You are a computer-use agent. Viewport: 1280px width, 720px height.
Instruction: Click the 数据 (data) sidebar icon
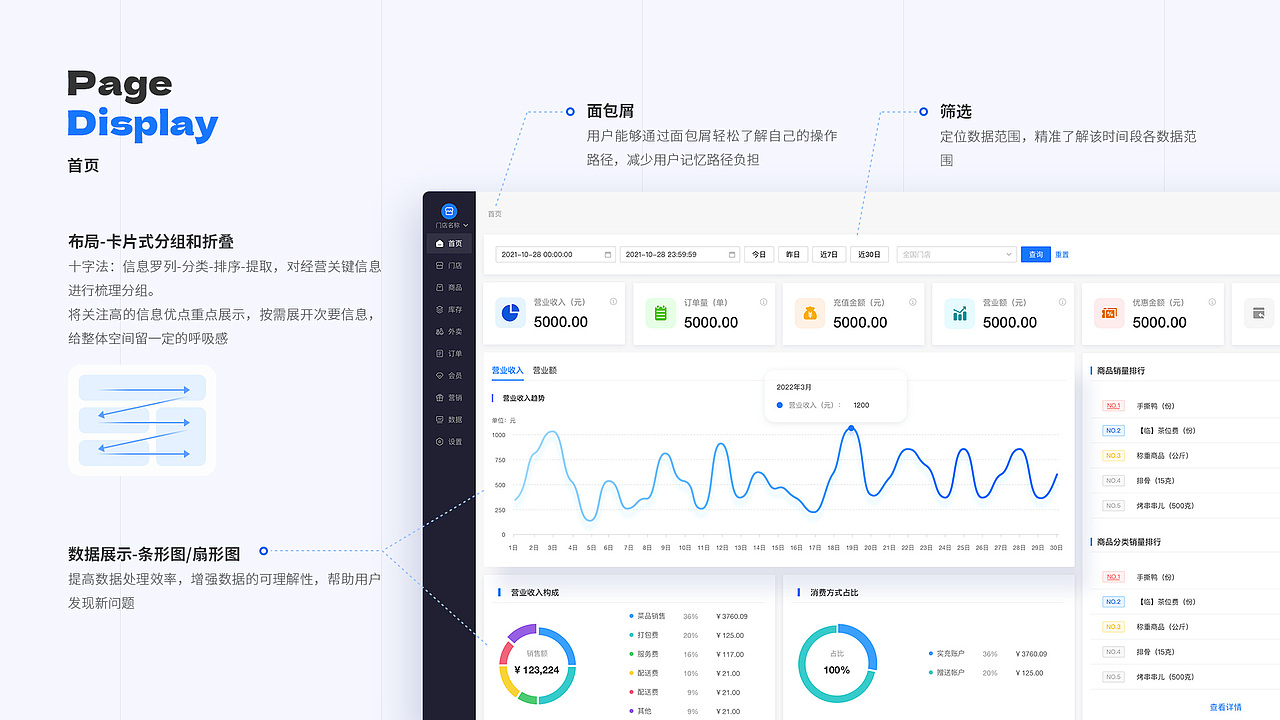pyautogui.click(x=450, y=419)
